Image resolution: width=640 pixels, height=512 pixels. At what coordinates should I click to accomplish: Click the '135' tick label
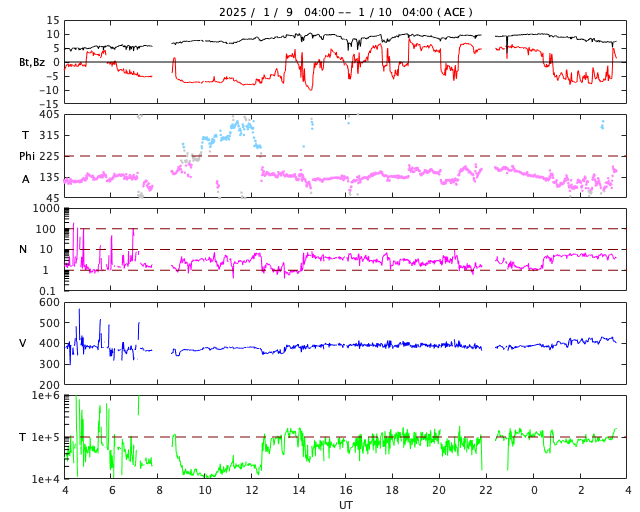[x=49, y=177]
